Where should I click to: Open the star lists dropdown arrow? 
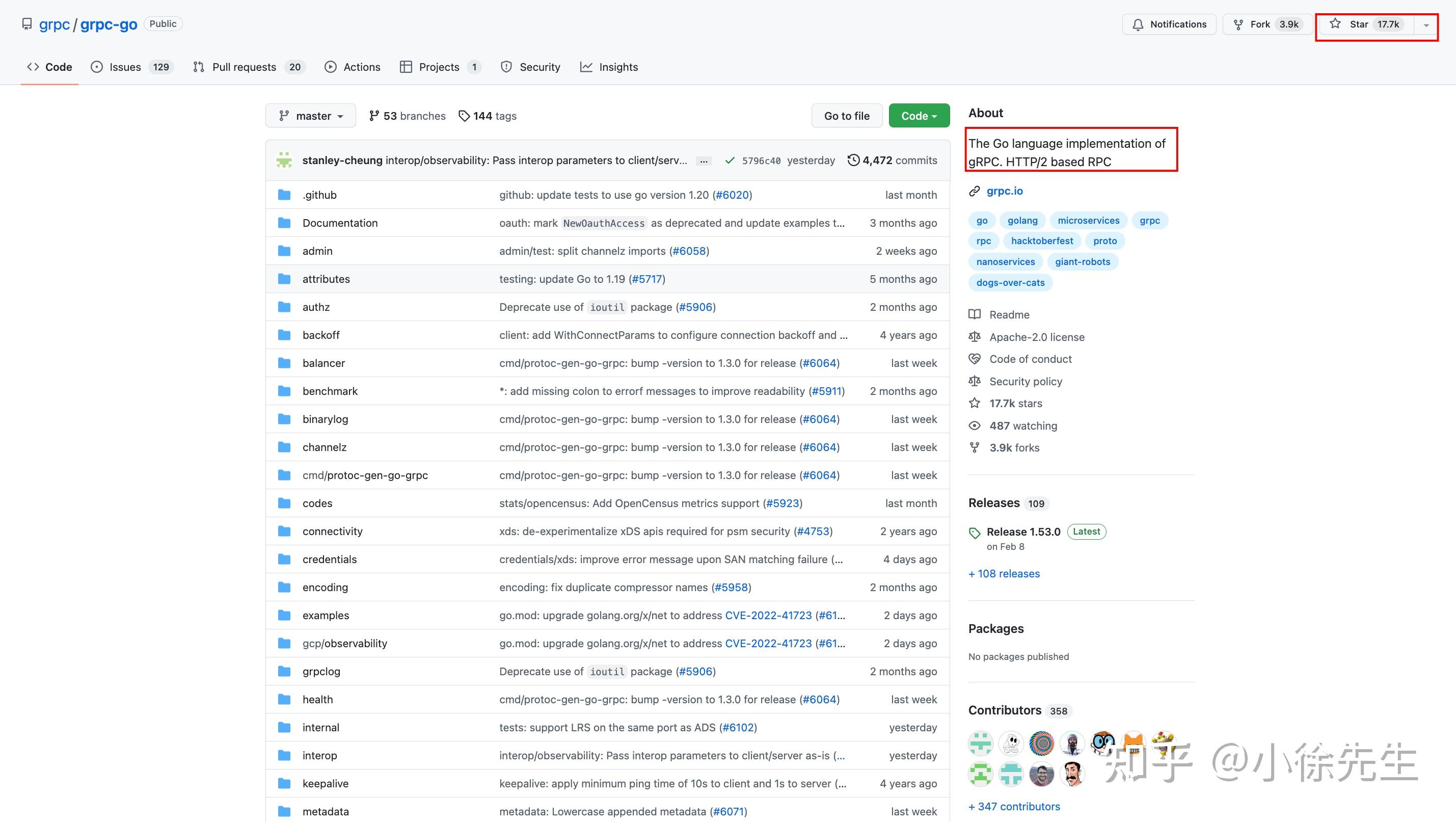[x=1425, y=25]
